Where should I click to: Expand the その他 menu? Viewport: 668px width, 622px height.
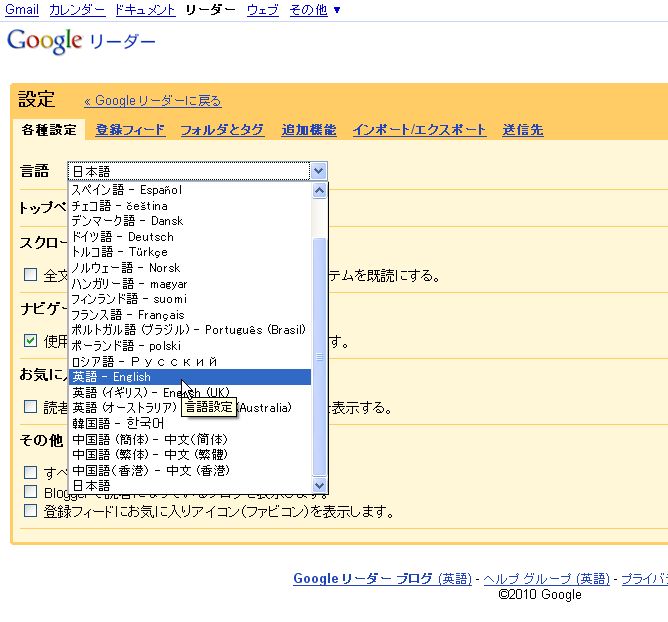point(315,9)
